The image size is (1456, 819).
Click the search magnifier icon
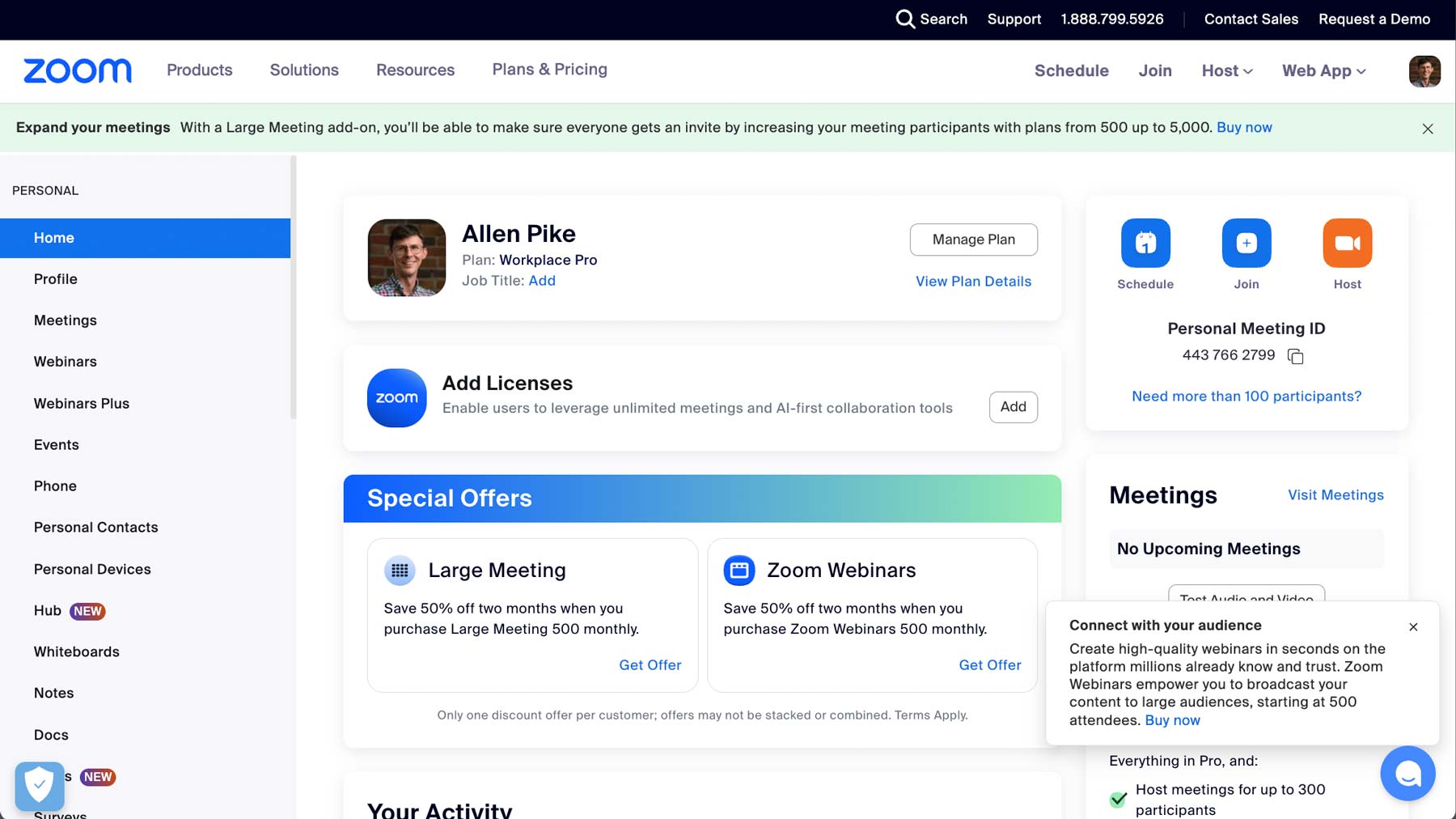(x=905, y=19)
